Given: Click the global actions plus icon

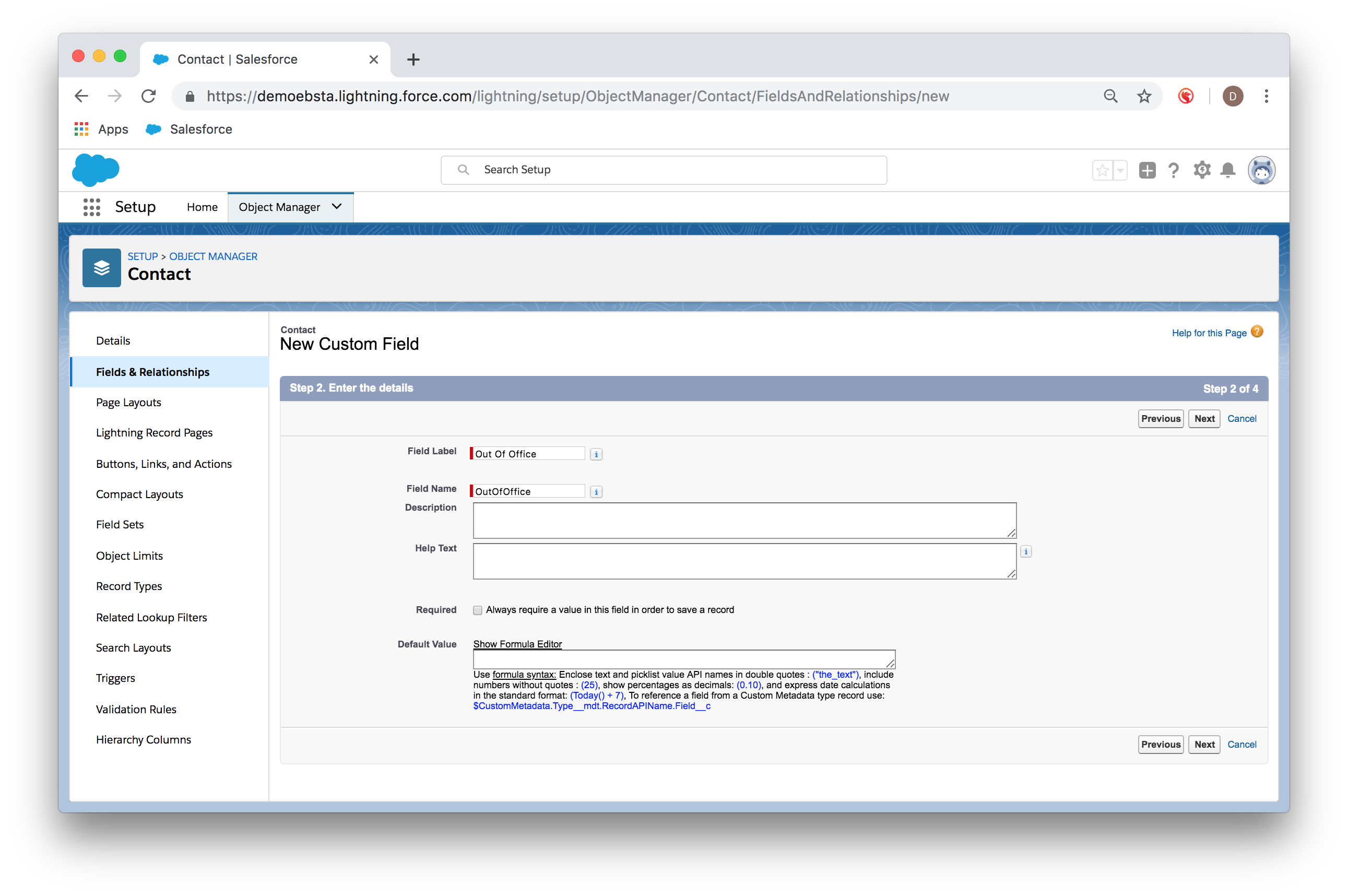Looking at the screenshot, I should (1147, 170).
